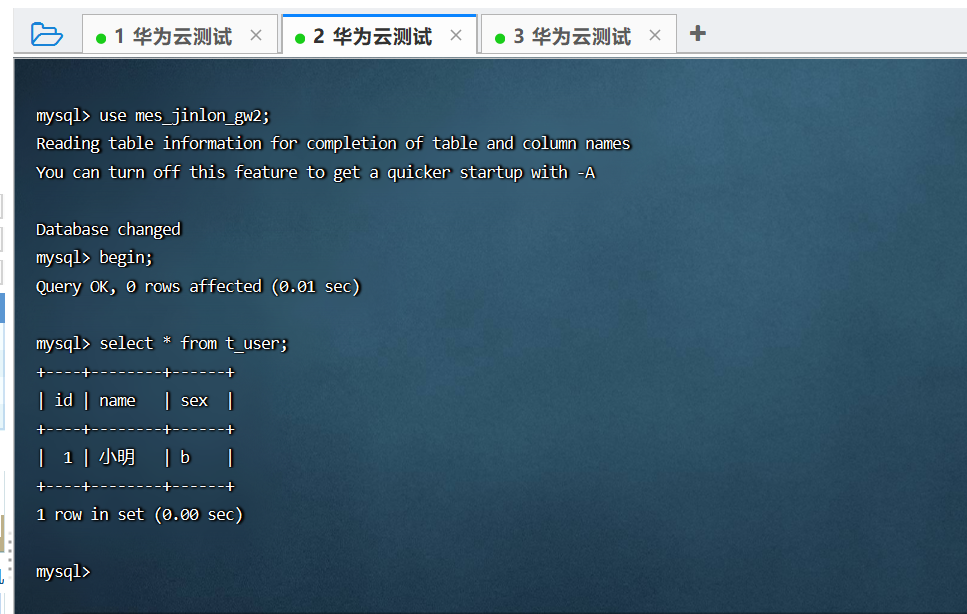Click the 'name' column header
The height and width of the screenshot is (614, 967).
coord(117,400)
